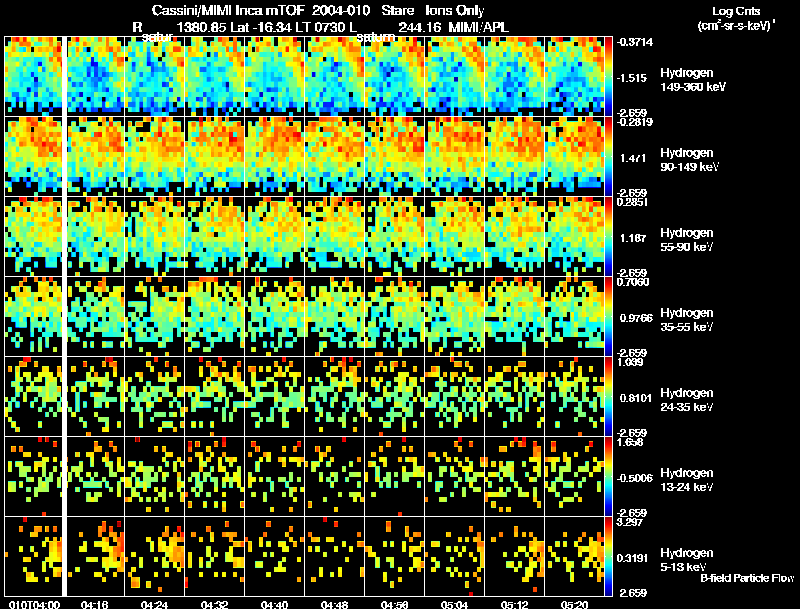Click the '010T04:00' time axis label

coord(35,605)
